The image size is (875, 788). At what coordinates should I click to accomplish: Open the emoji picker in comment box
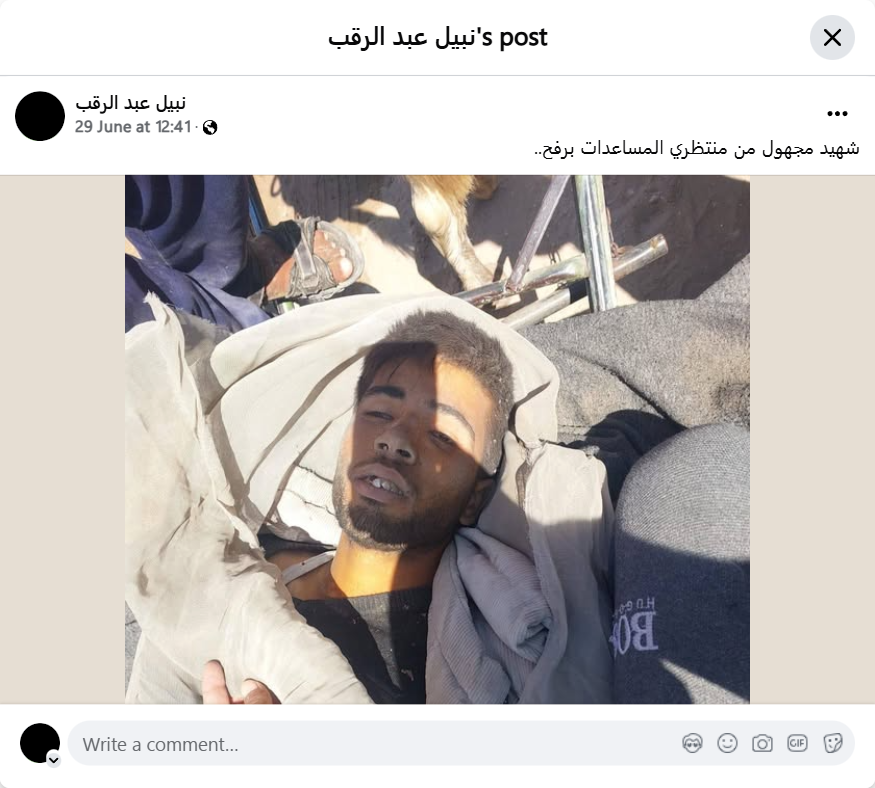point(727,743)
